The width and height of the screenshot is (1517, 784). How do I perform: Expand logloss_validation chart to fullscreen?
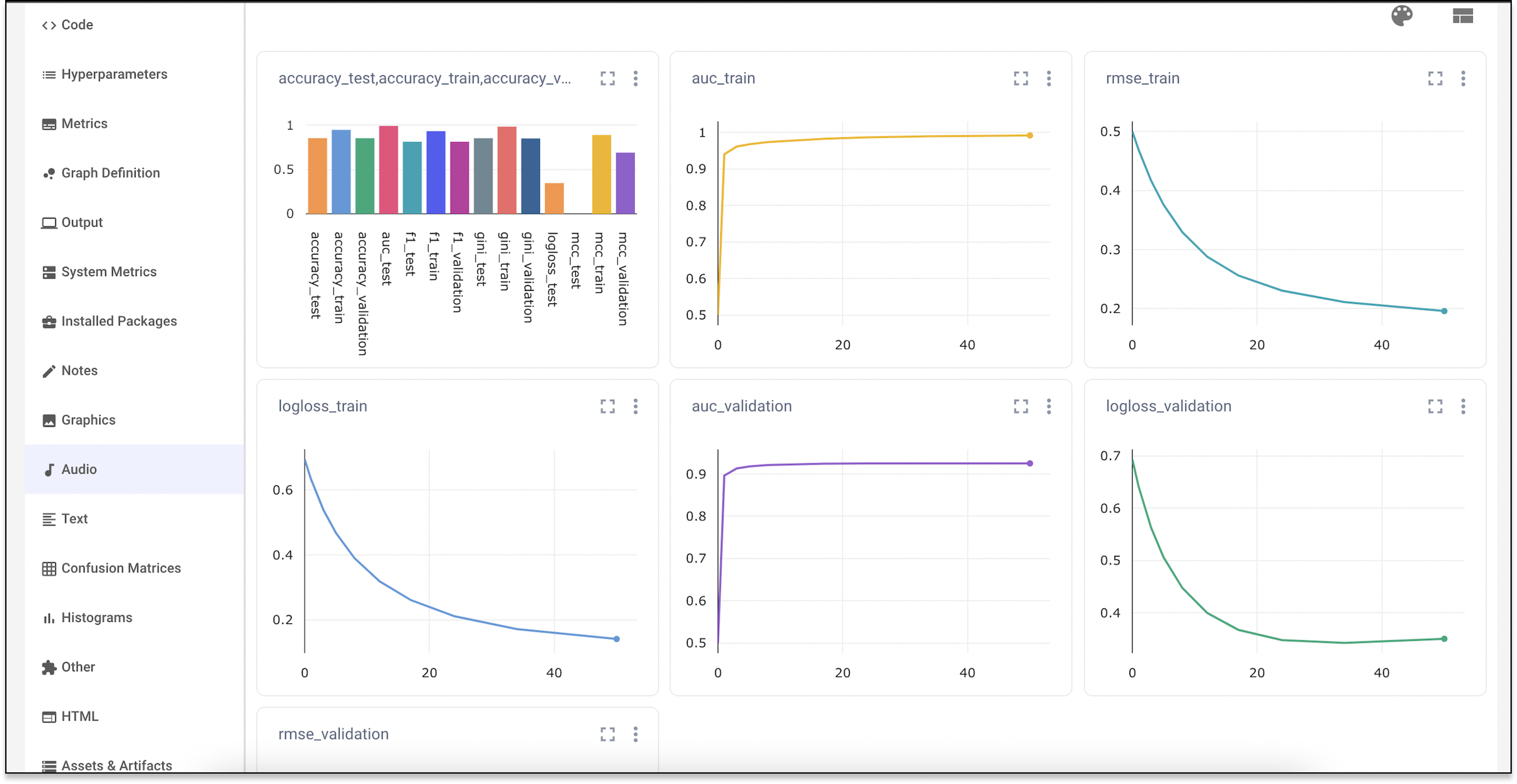click(1435, 406)
